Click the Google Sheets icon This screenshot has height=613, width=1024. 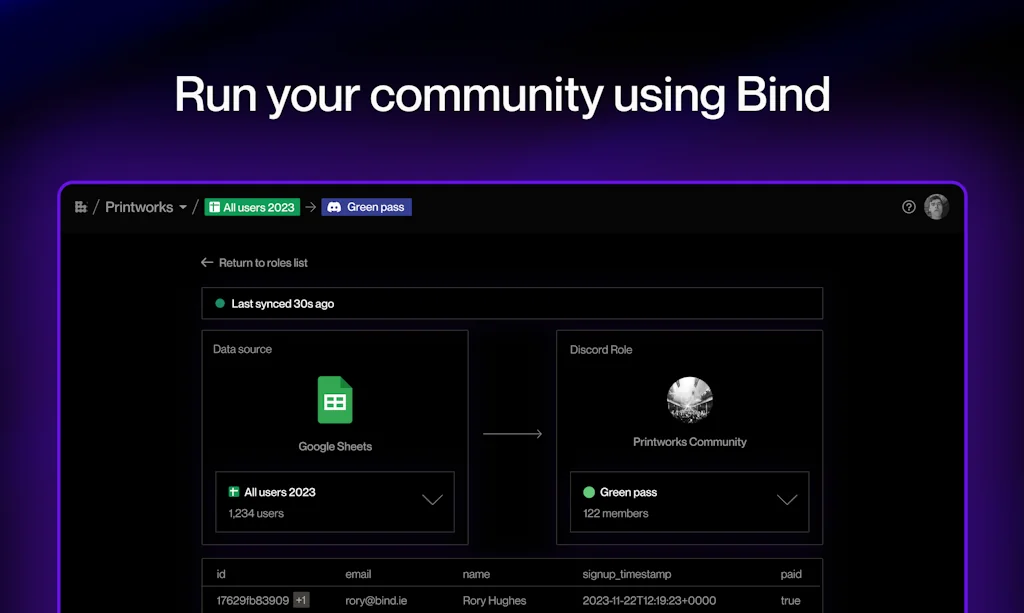(335, 399)
